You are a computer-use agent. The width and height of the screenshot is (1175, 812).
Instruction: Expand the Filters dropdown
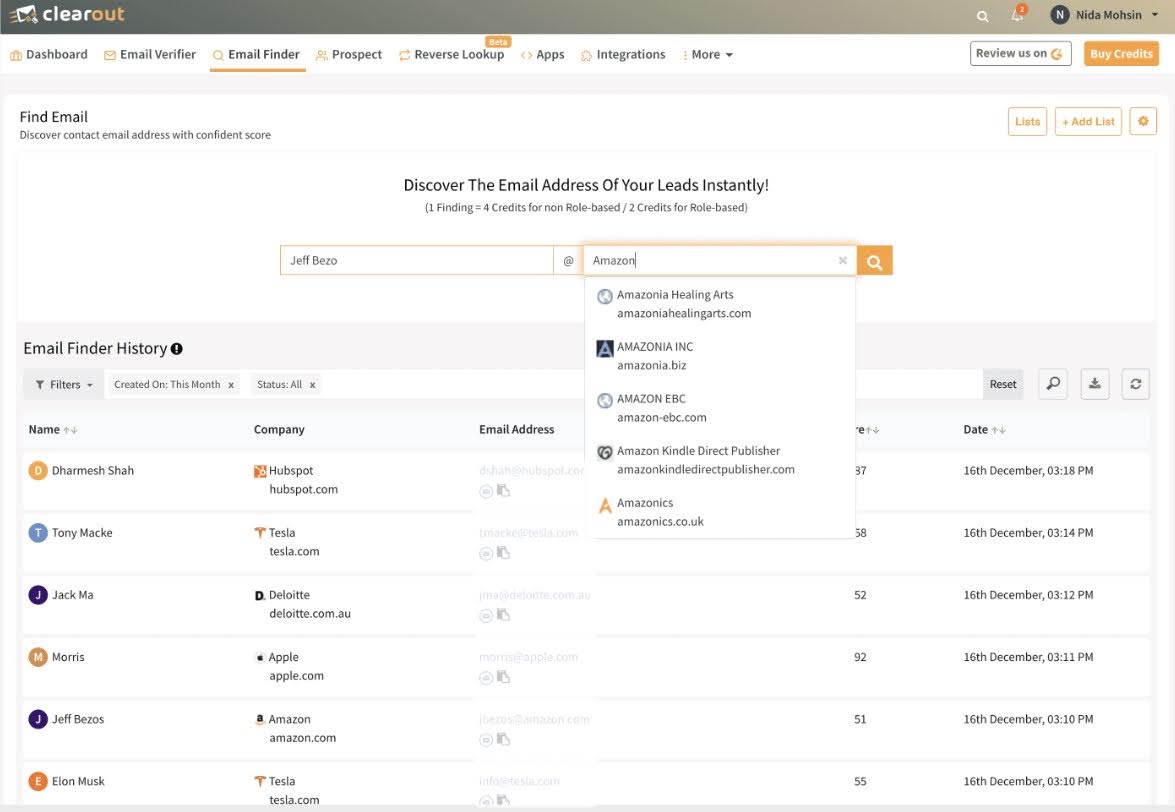tap(64, 384)
